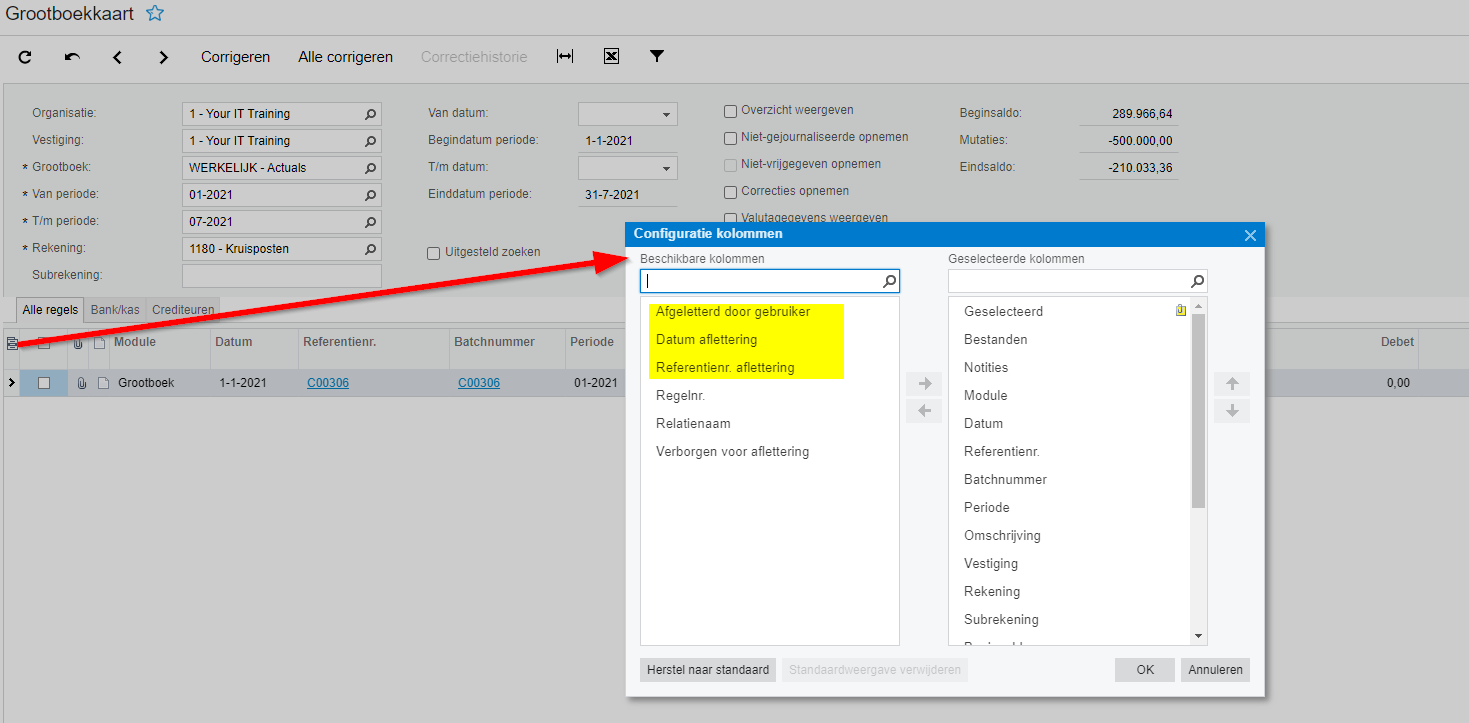Go to the previous record arrow
1469x723 pixels.
point(117,57)
